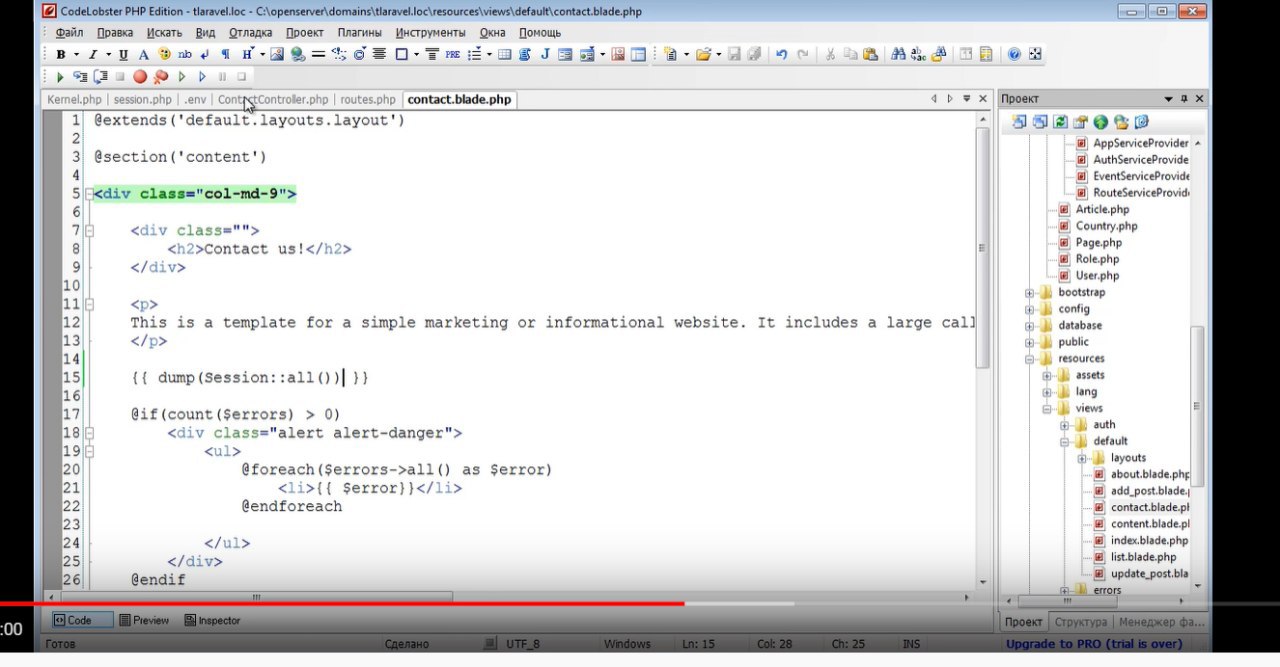
Task: Expand the database folder
Action: pos(1030,326)
